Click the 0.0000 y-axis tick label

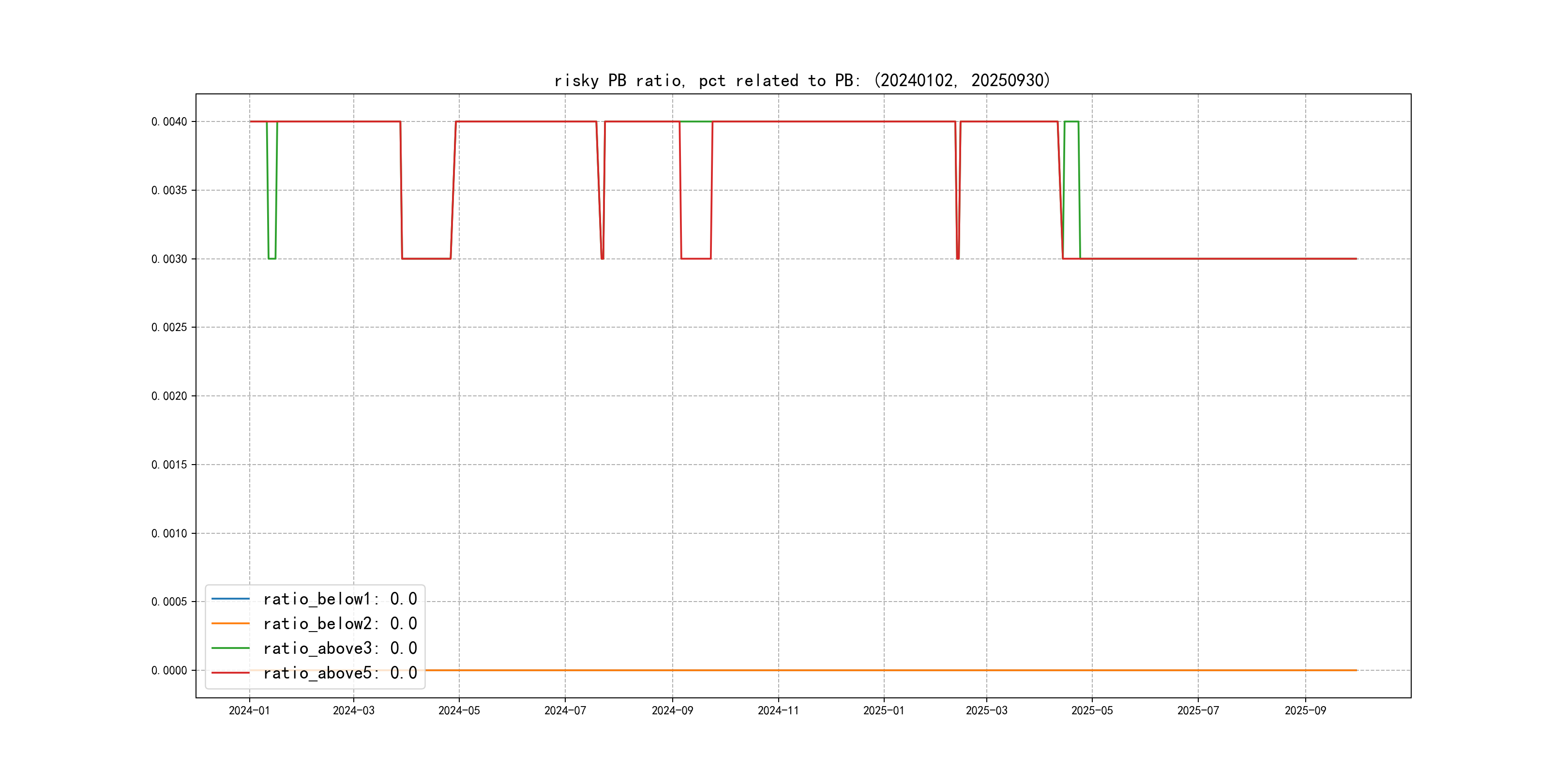pyautogui.click(x=169, y=670)
